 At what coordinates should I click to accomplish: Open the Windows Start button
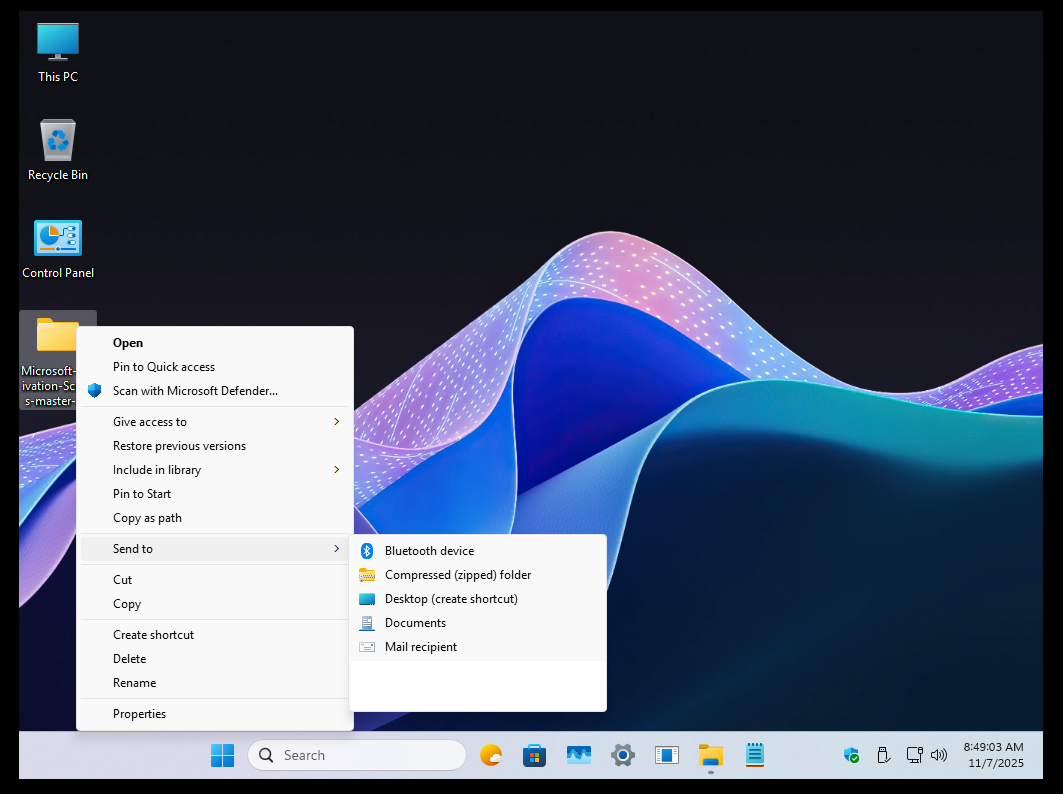pyautogui.click(x=222, y=755)
